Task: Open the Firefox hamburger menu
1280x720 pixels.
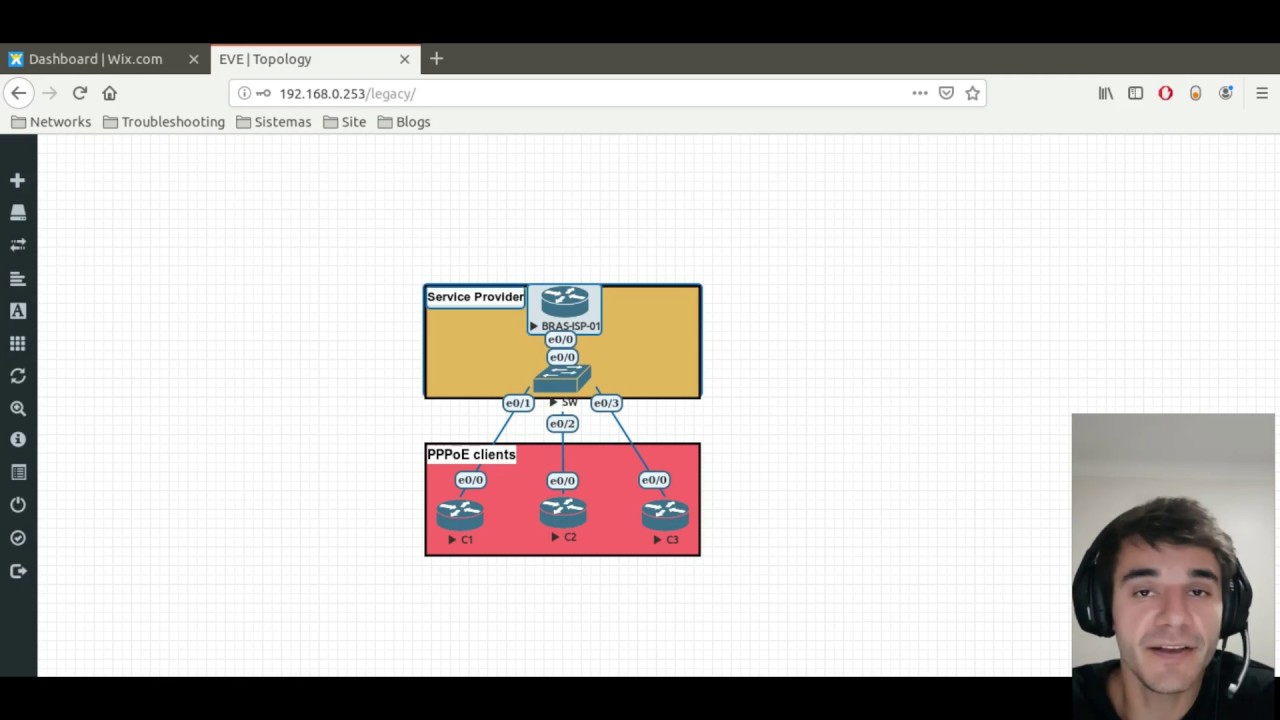Action: pos(1262,93)
